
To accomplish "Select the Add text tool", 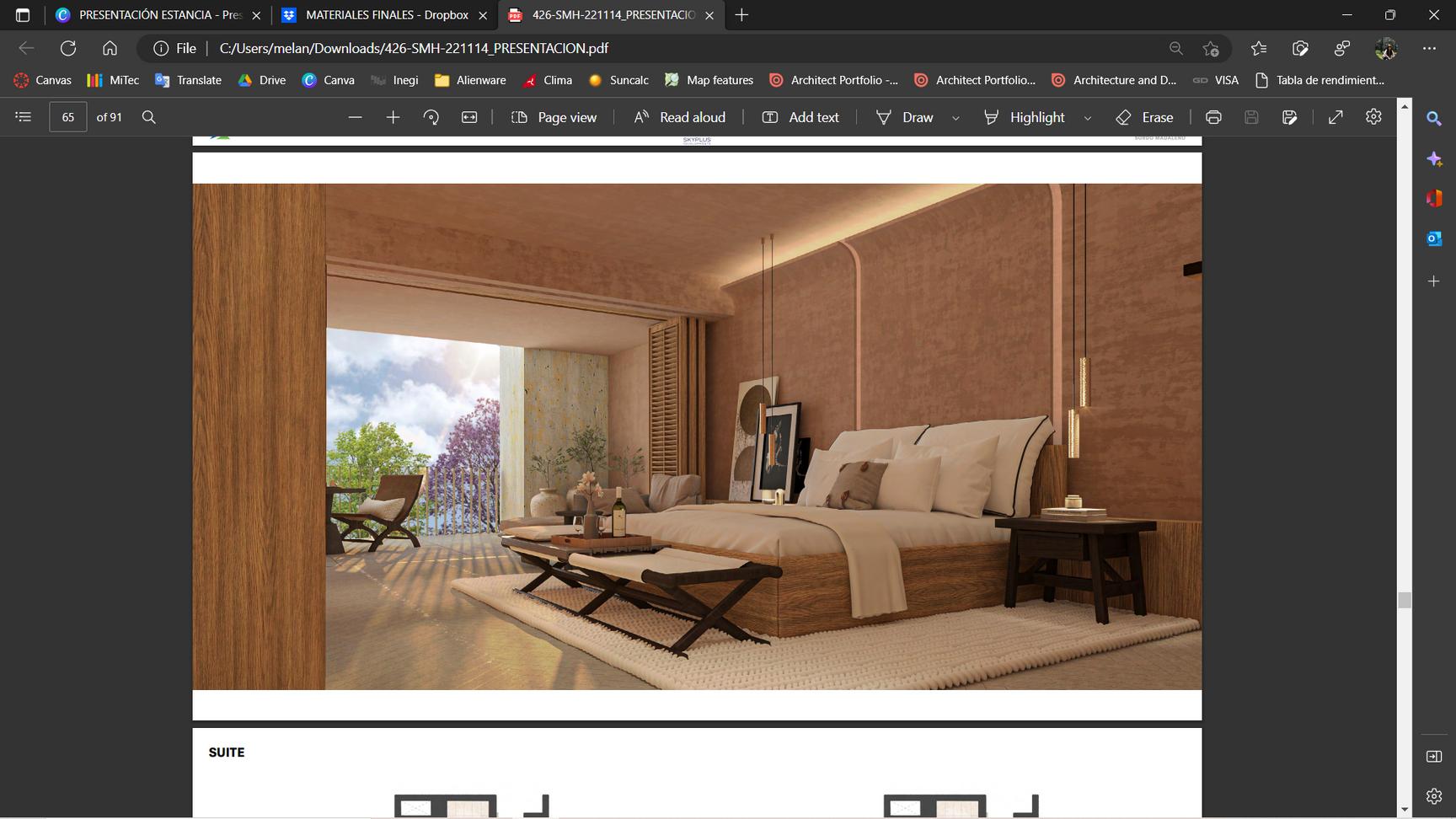I will [800, 117].
